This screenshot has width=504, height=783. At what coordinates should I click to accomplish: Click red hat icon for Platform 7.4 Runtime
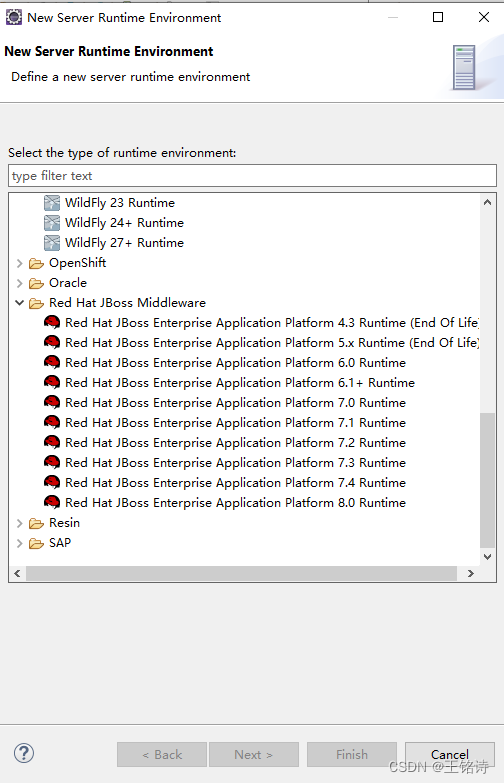pos(52,482)
